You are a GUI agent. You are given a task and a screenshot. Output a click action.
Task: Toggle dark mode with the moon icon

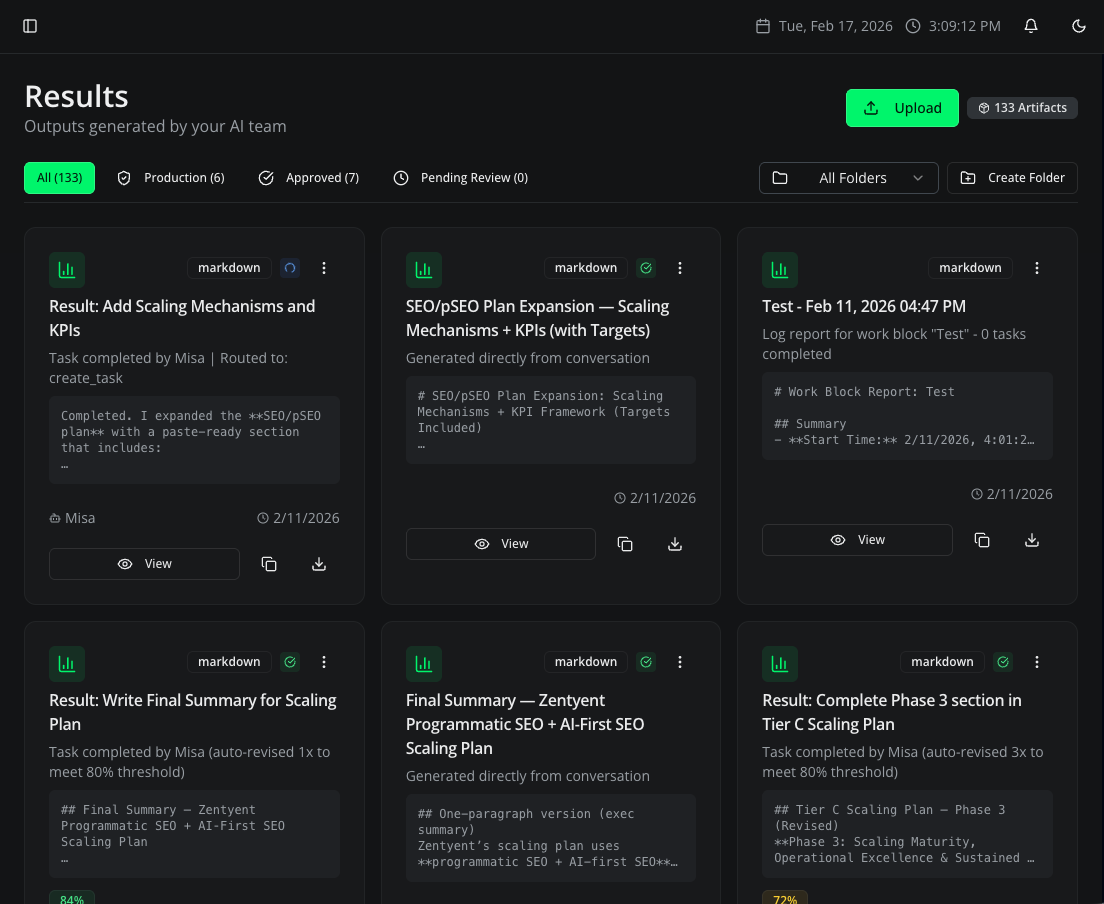pos(1079,26)
